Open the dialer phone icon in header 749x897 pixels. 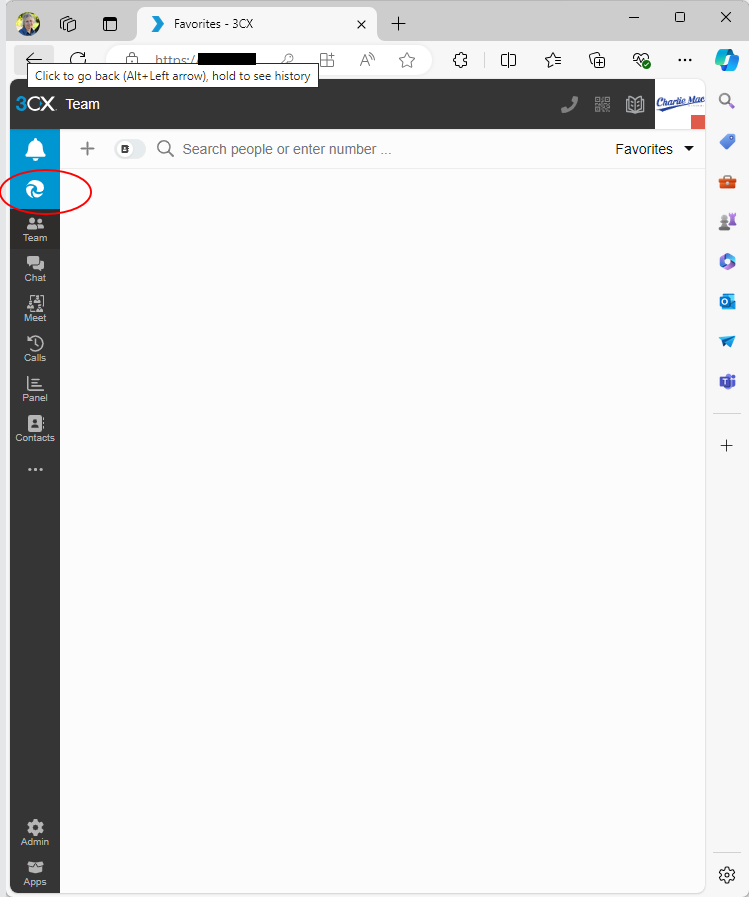coord(570,104)
